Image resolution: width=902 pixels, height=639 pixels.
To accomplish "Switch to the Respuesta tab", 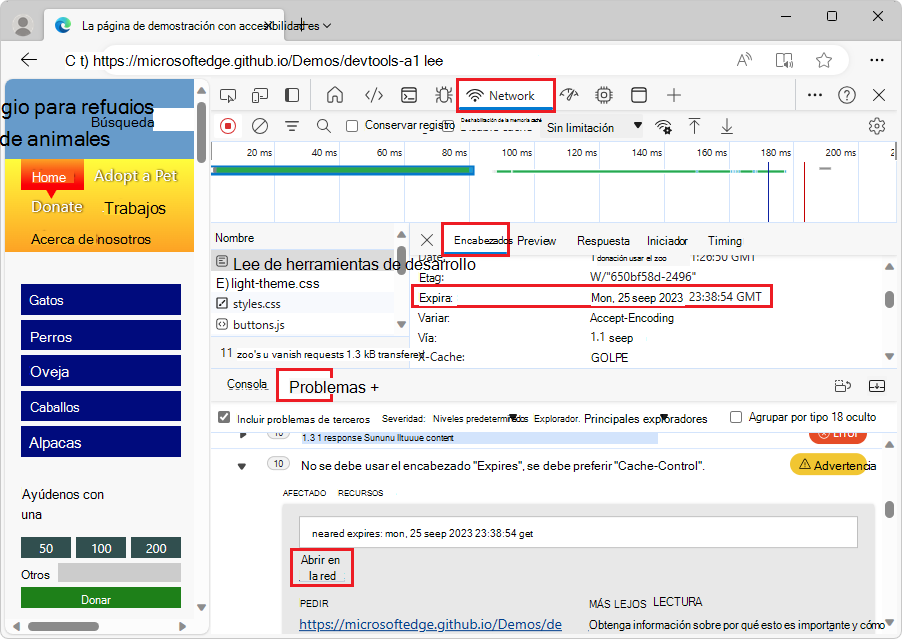I will coord(603,240).
